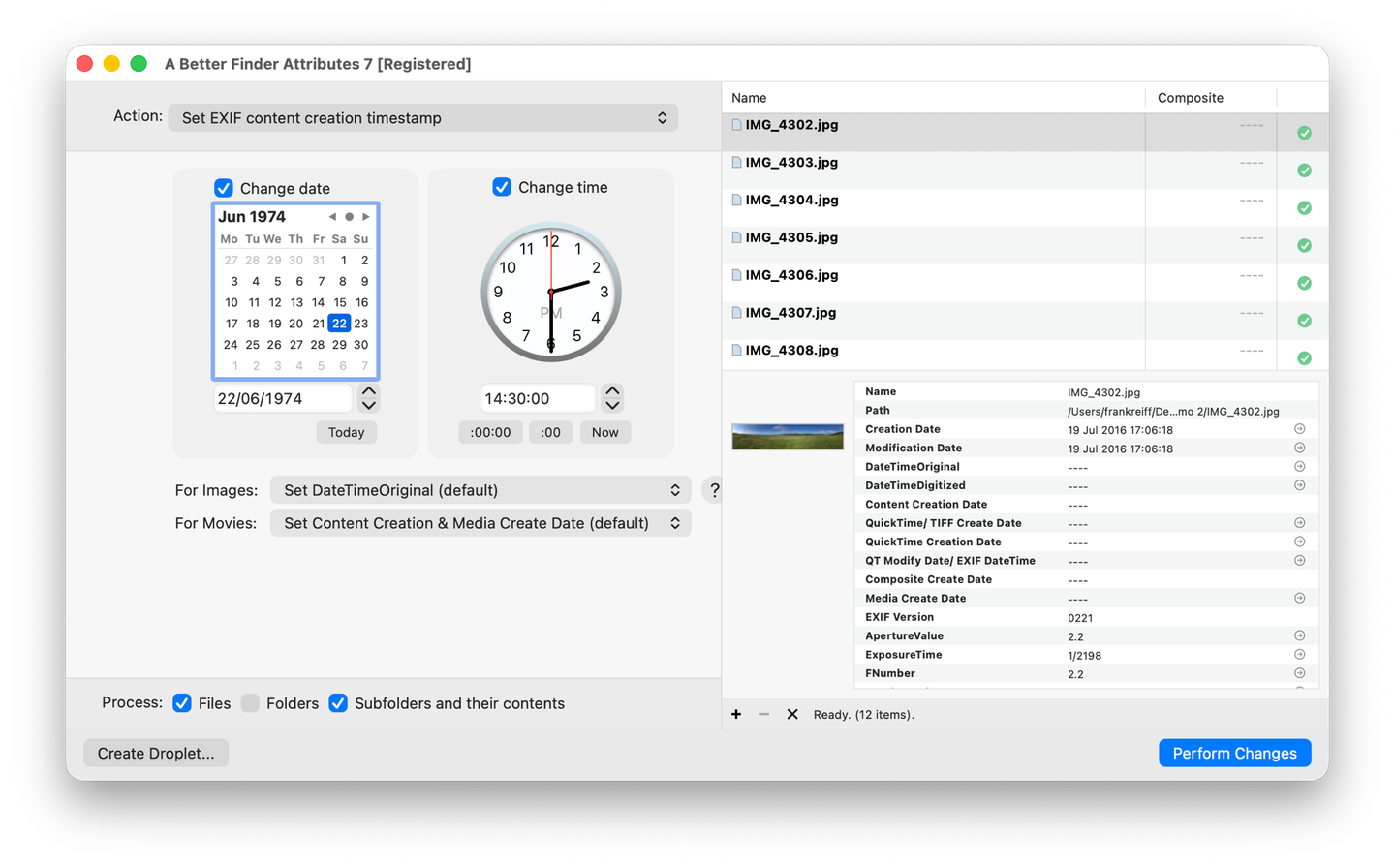The height and width of the screenshot is (868, 1395).
Task: Open help with the question mark button
Action: [714, 490]
